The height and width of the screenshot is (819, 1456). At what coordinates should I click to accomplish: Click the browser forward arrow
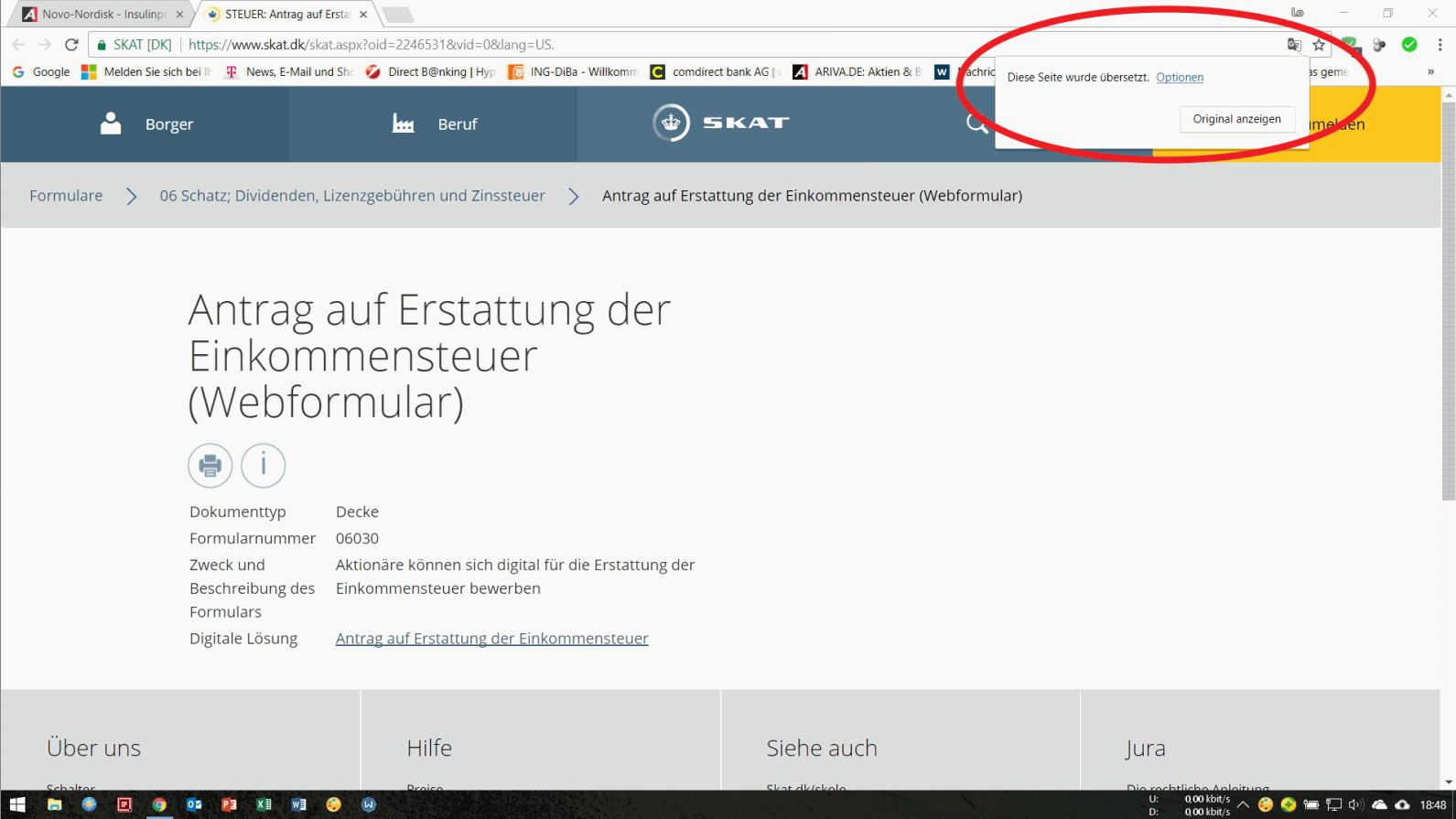[44, 44]
